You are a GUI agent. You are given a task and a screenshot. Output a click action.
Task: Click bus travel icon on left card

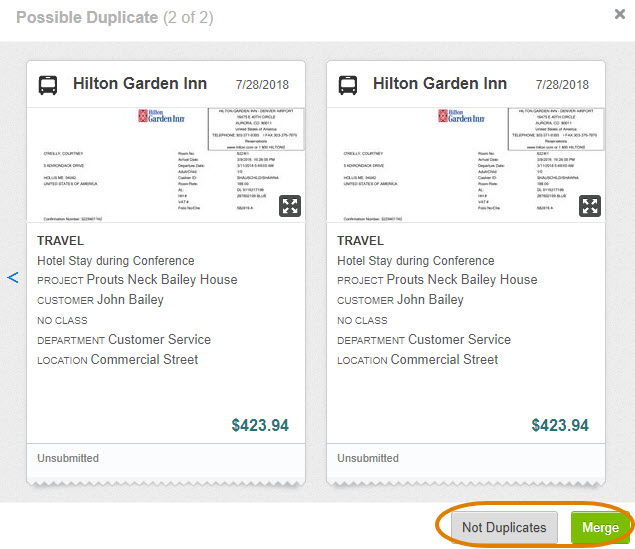tap(48, 85)
